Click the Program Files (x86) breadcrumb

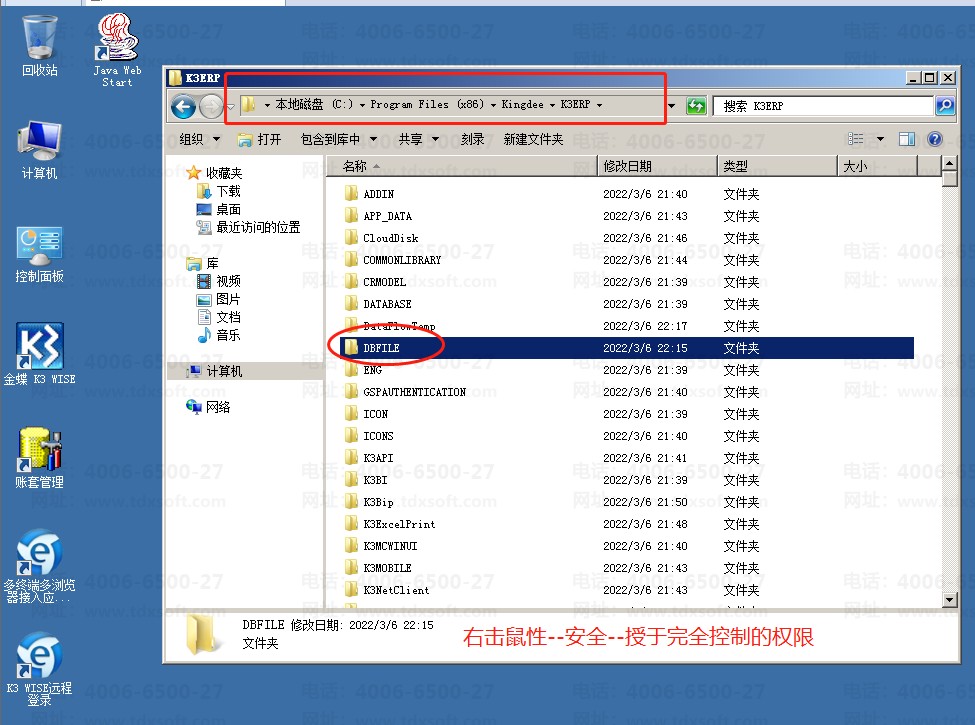[427, 104]
